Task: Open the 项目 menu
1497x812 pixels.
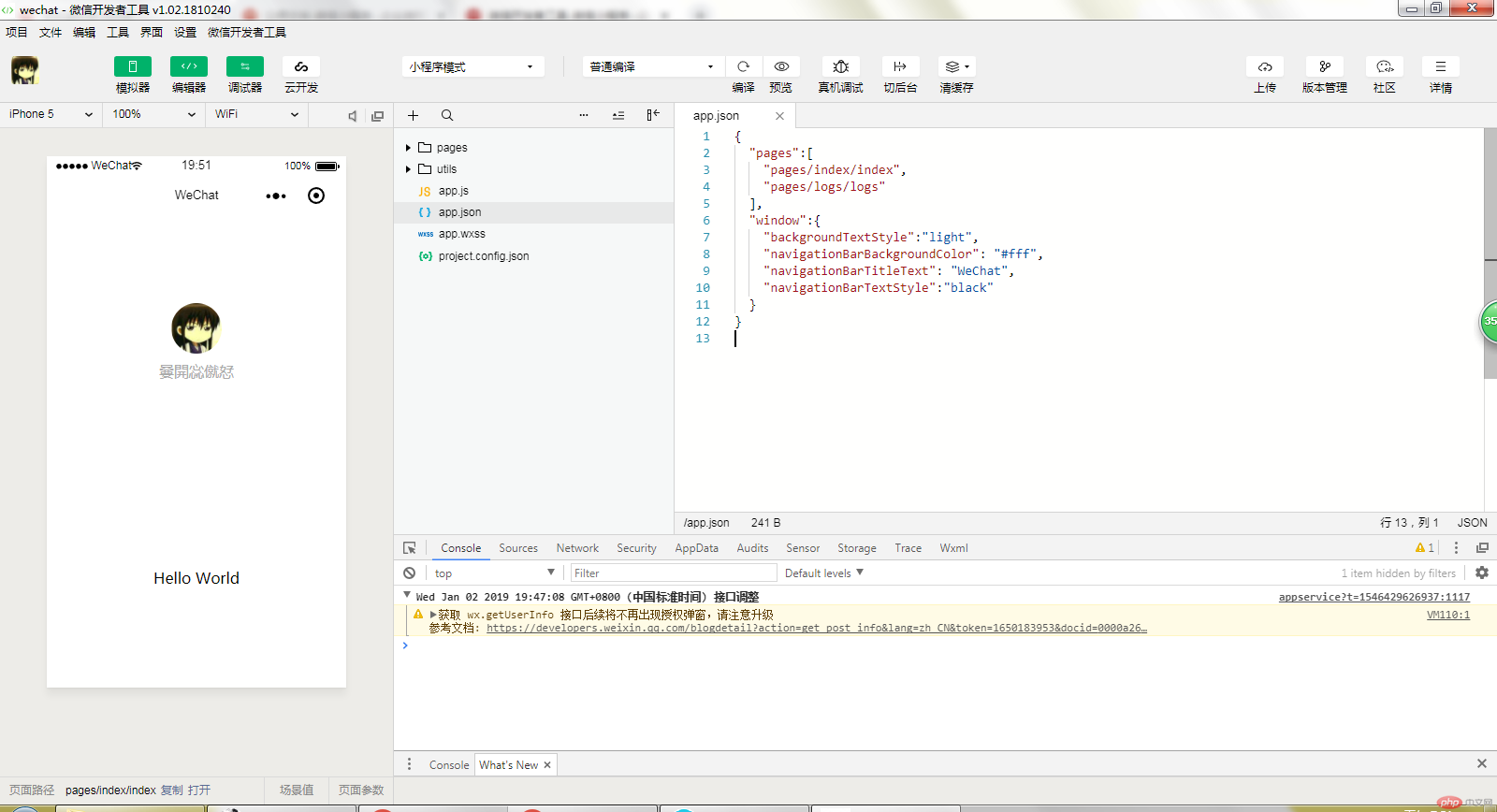Action: [17, 32]
